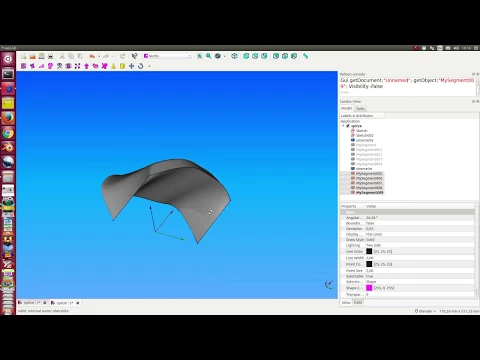
Task: Switch to the View property tab
Action: coord(346,302)
